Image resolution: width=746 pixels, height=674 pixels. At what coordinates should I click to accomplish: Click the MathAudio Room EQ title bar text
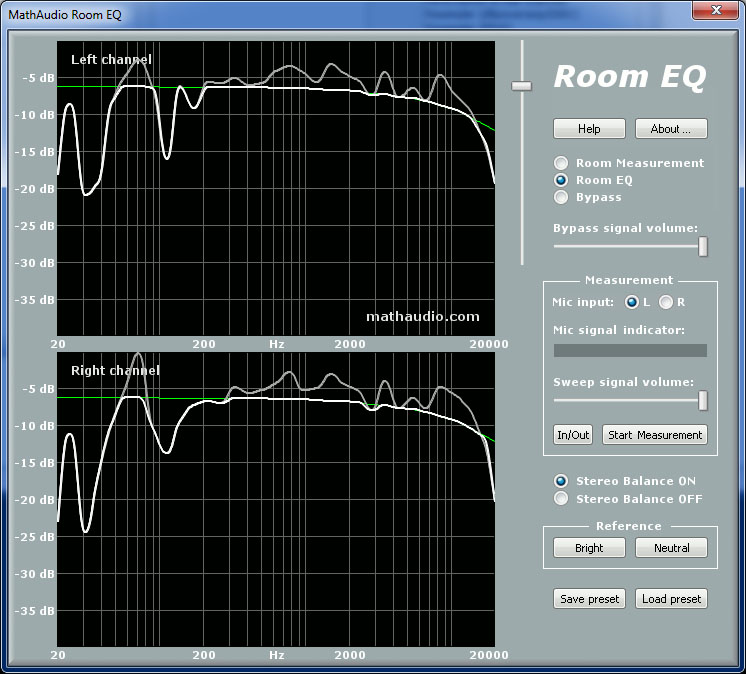[x=65, y=15]
